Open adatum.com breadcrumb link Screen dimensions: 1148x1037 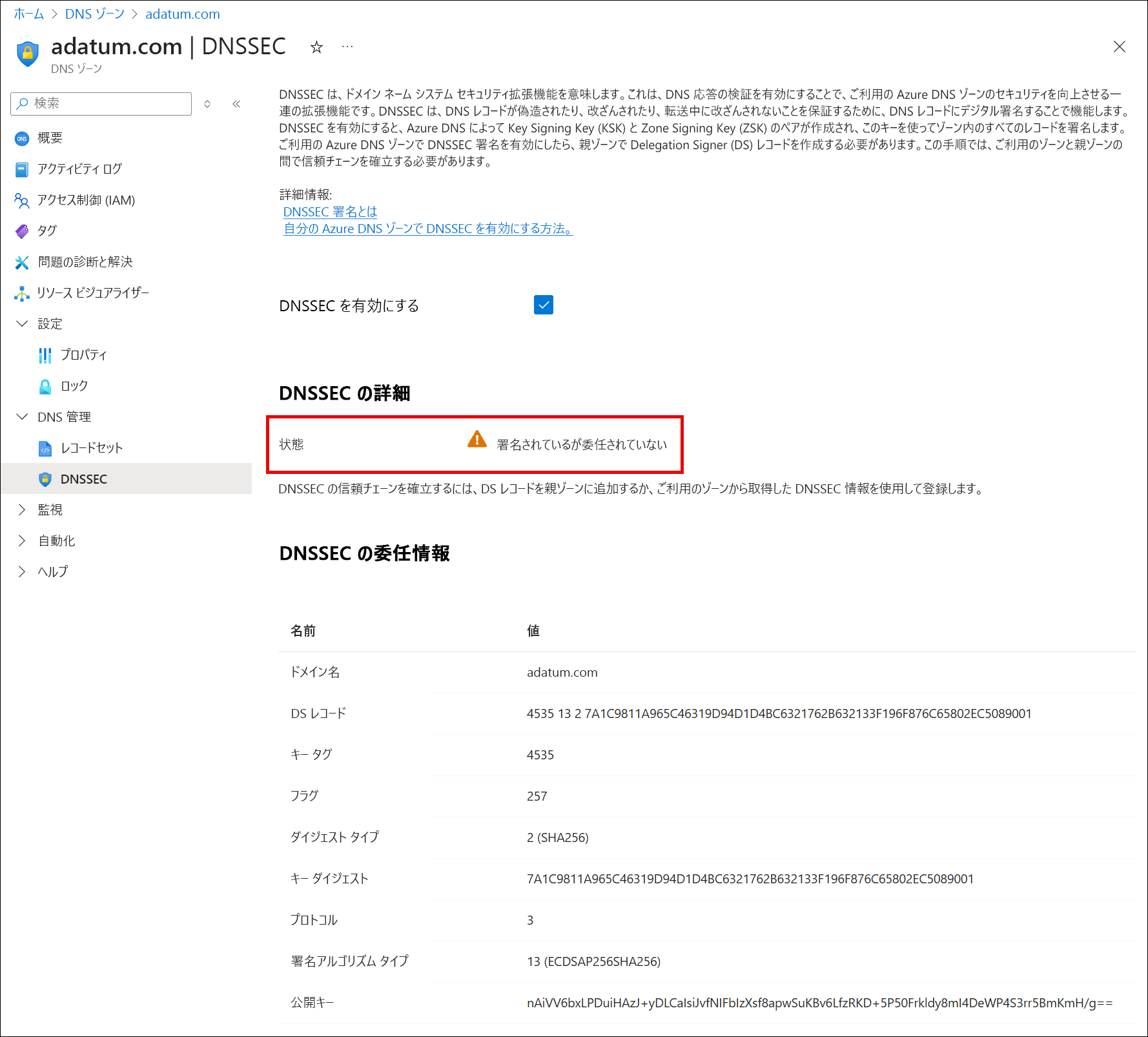point(183,14)
